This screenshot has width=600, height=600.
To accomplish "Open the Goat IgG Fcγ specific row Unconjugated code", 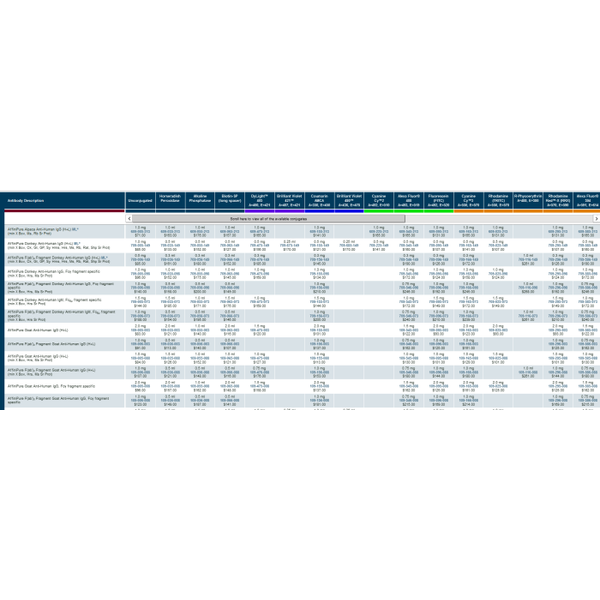I will (140, 386).
